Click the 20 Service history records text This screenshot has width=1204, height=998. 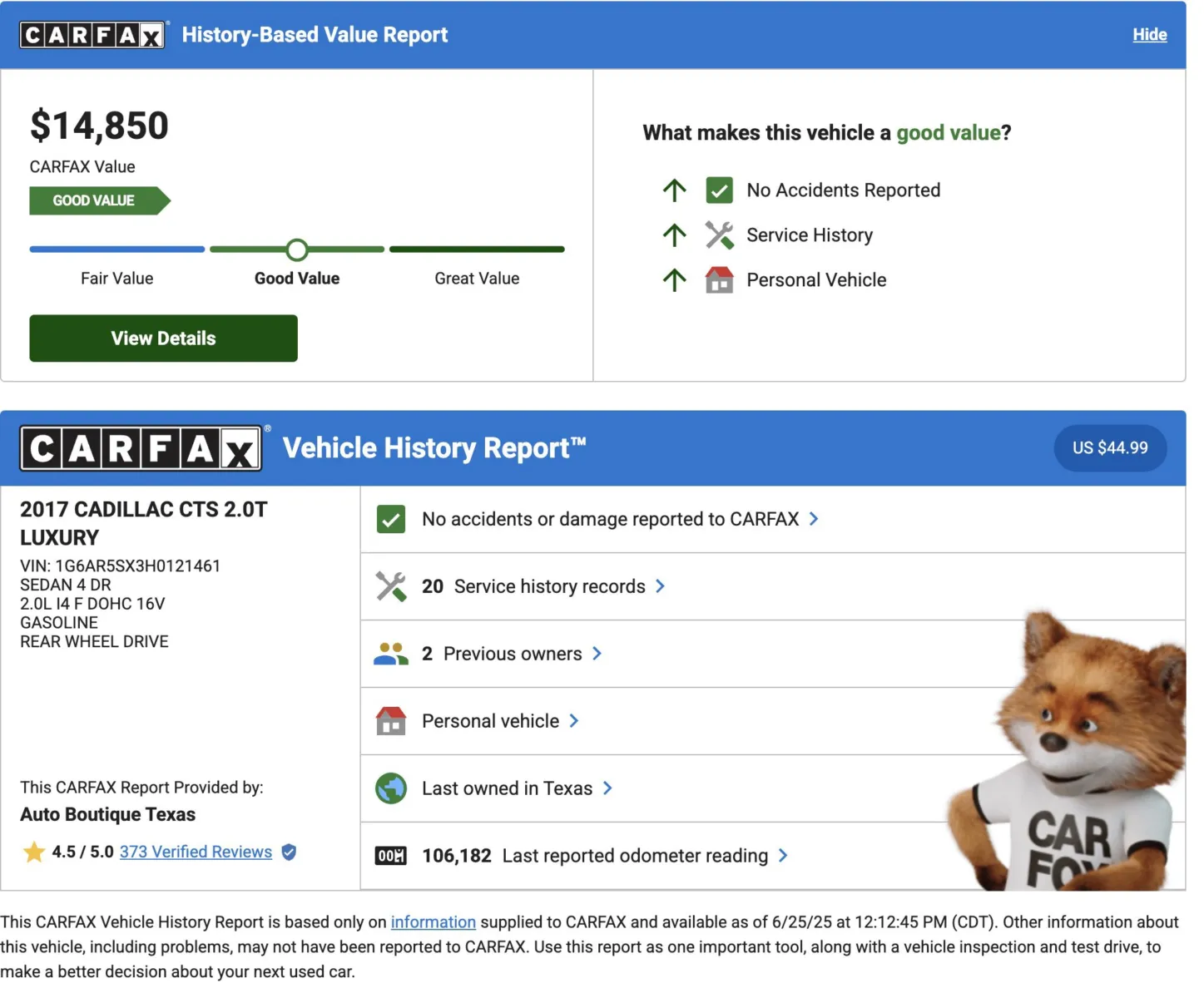[x=533, y=587]
